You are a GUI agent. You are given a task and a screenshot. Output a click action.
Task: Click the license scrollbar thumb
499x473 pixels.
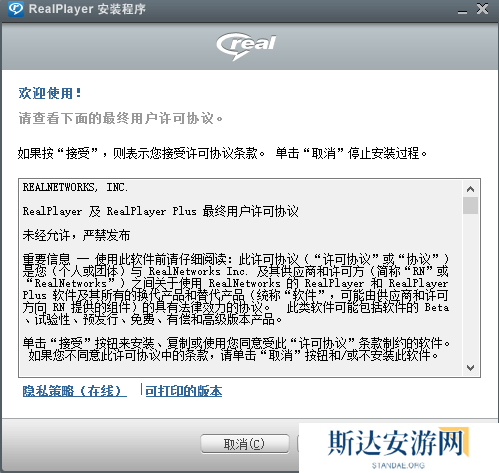[470, 206]
